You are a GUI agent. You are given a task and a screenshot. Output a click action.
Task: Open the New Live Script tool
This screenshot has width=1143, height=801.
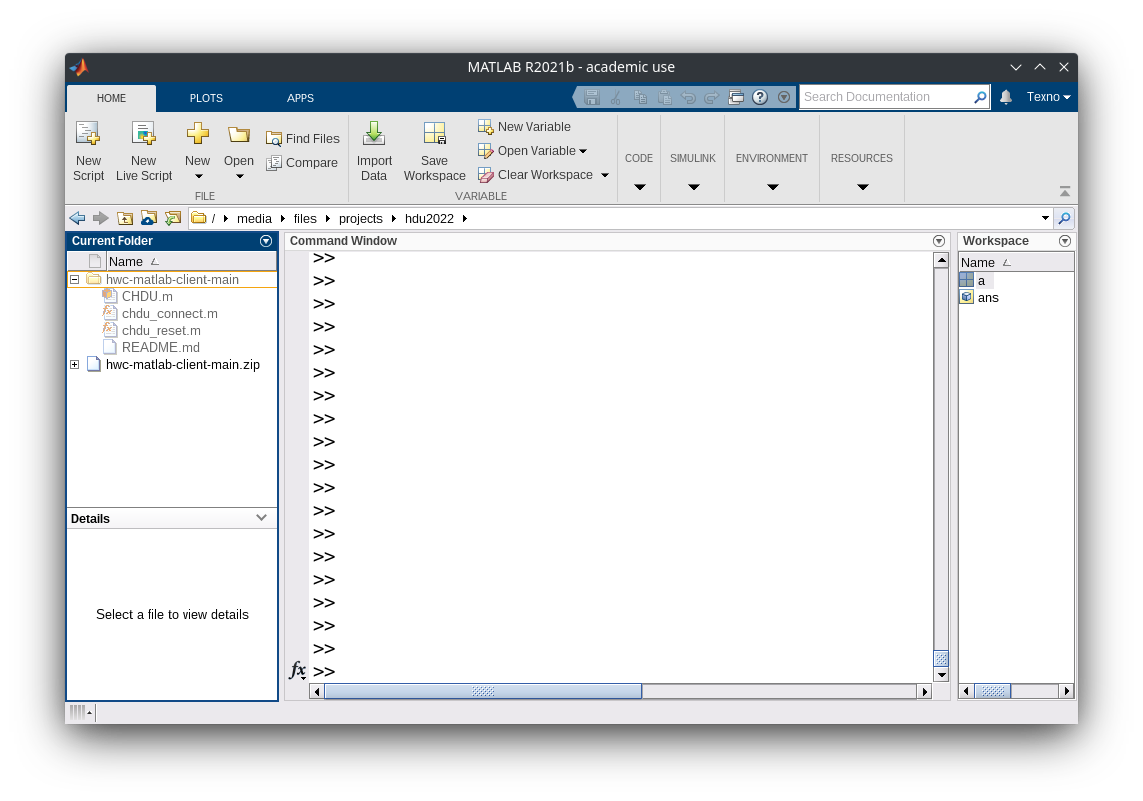tap(144, 134)
